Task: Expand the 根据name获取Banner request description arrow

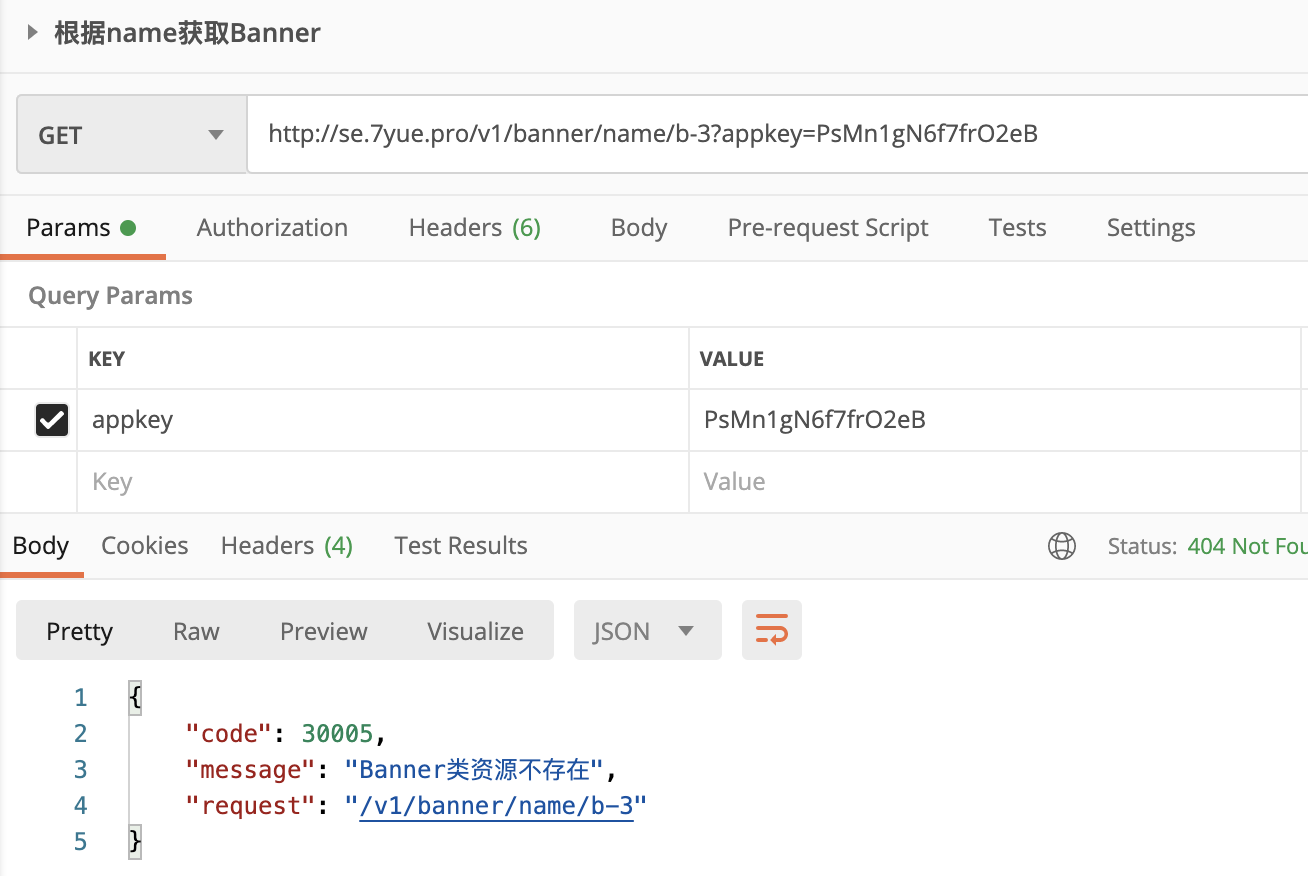Action: click(x=32, y=32)
